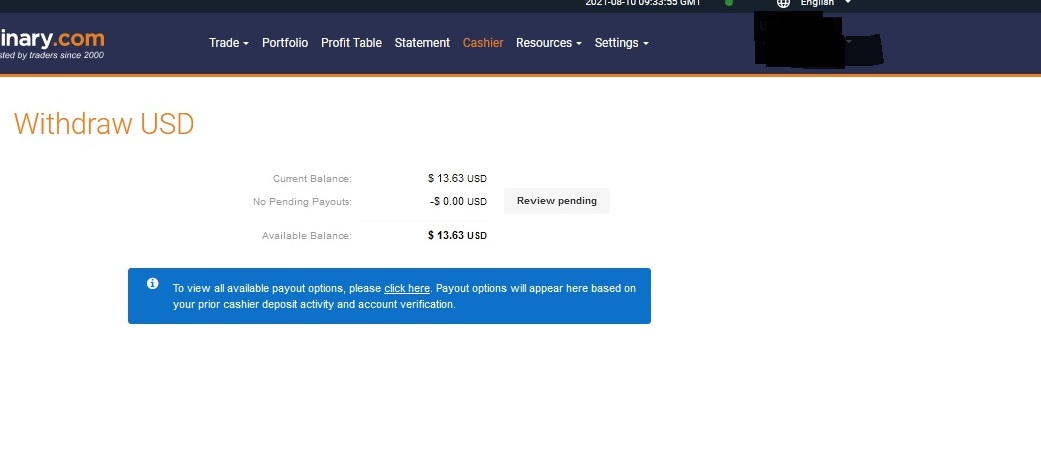This screenshot has width=1041, height=460.
Task: Click the pending payouts amount -$ 0.00
Action: [x=458, y=201]
